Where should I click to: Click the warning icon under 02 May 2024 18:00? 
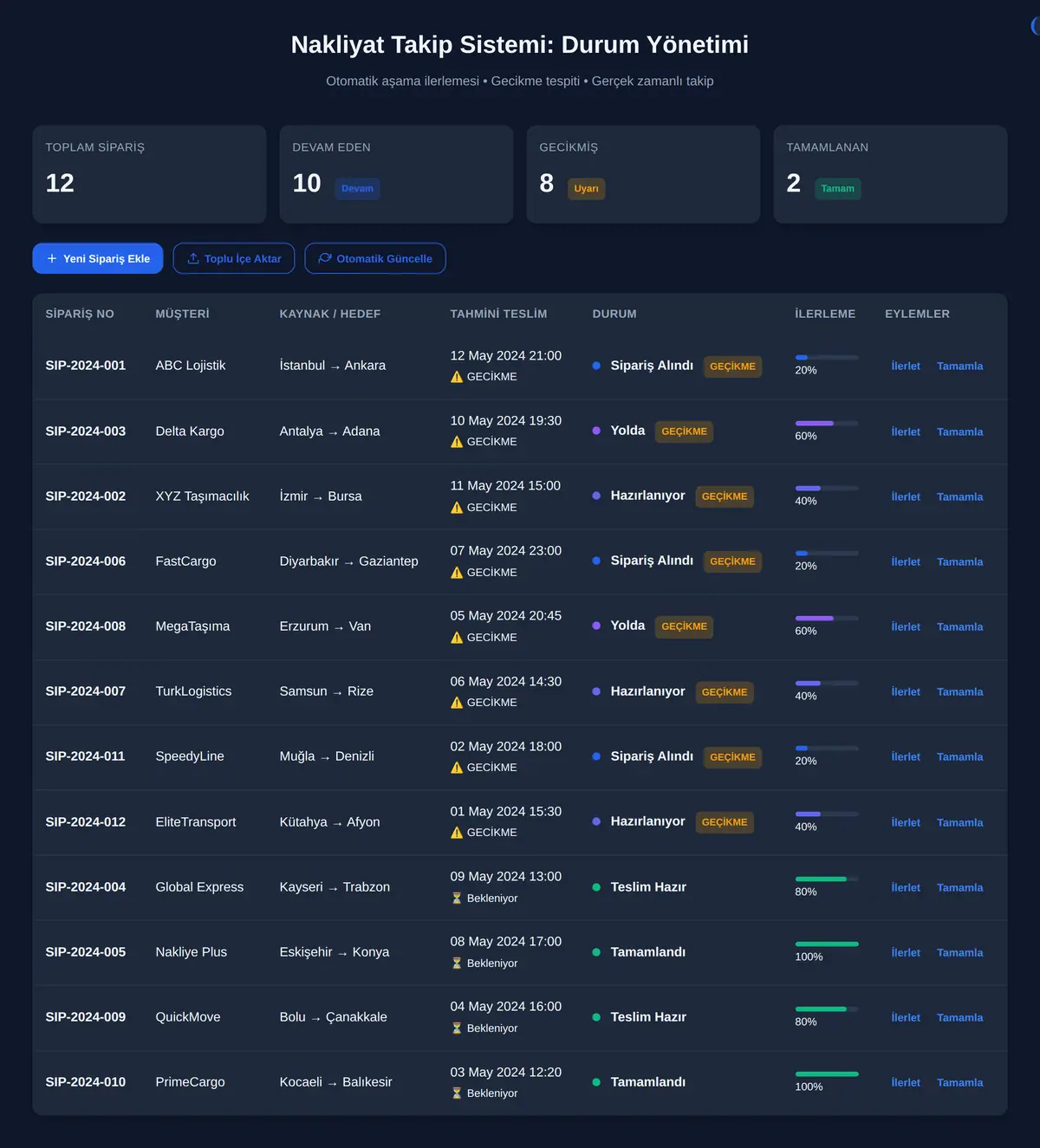click(457, 768)
